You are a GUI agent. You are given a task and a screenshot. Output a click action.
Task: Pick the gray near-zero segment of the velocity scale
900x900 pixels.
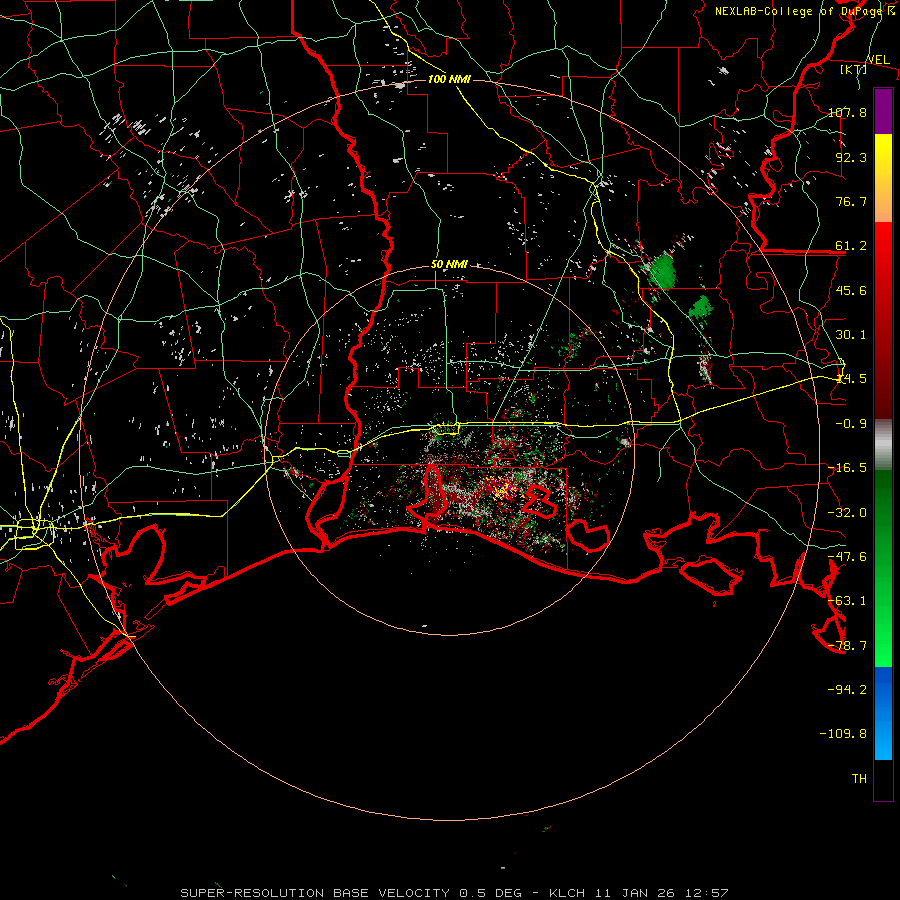click(x=883, y=445)
